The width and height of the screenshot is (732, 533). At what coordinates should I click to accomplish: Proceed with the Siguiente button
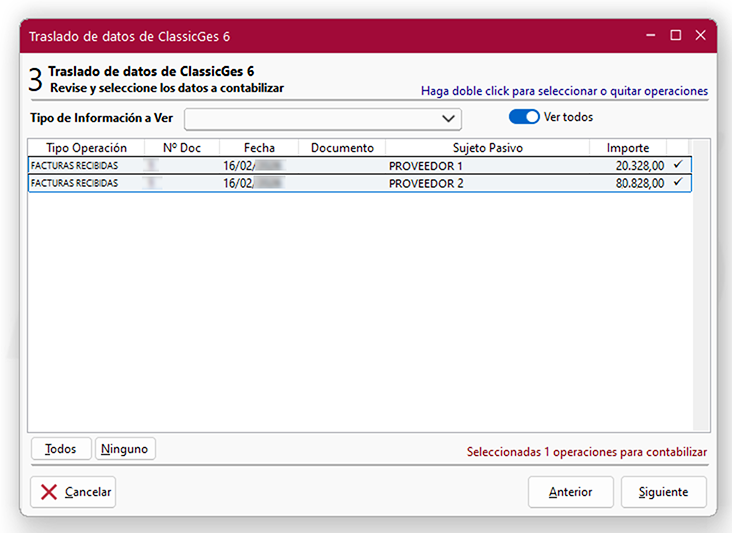(x=663, y=492)
